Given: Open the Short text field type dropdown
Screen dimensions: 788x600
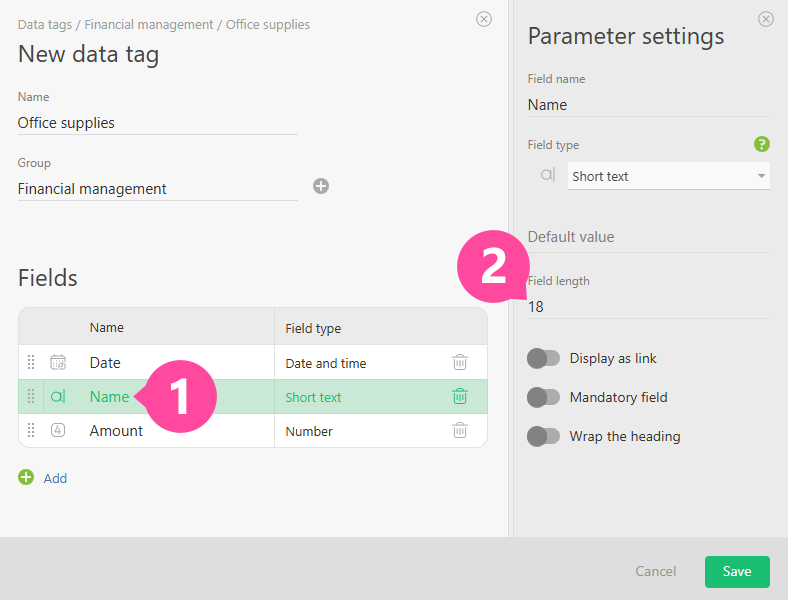Looking at the screenshot, I should 668,176.
